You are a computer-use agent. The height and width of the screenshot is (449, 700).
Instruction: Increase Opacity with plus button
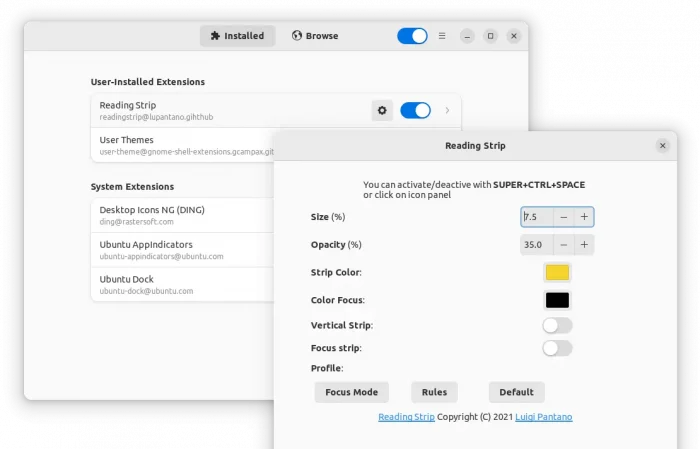[x=584, y=244]
